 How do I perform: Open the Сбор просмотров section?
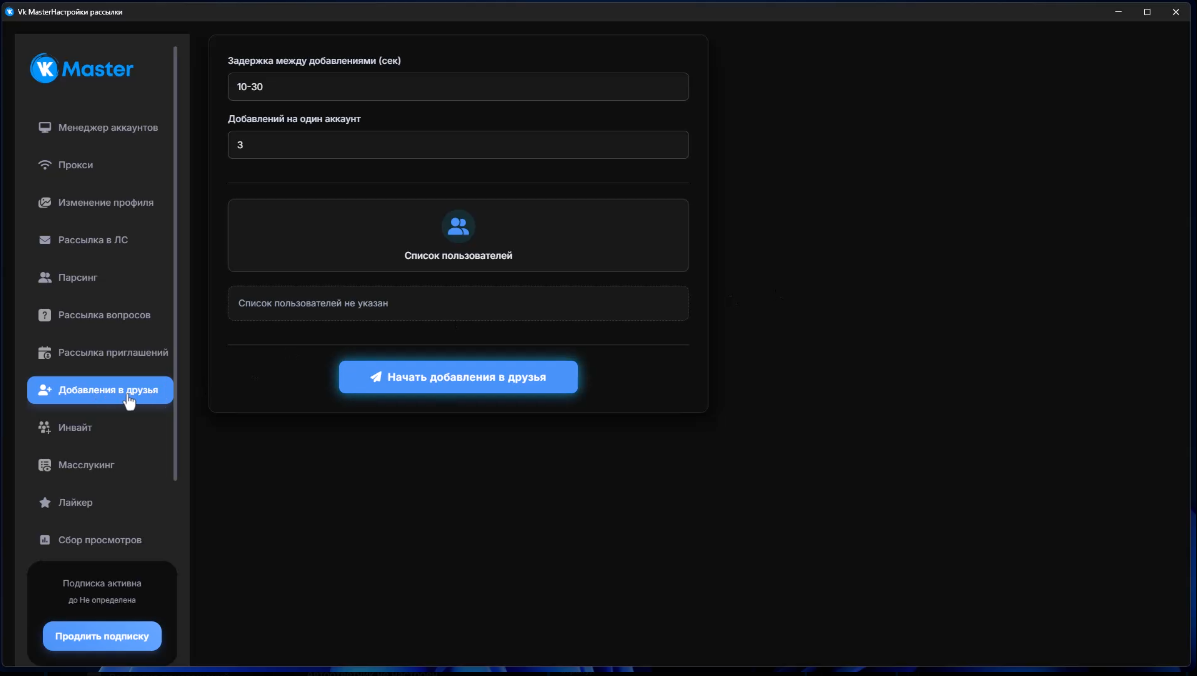point(99,540)
